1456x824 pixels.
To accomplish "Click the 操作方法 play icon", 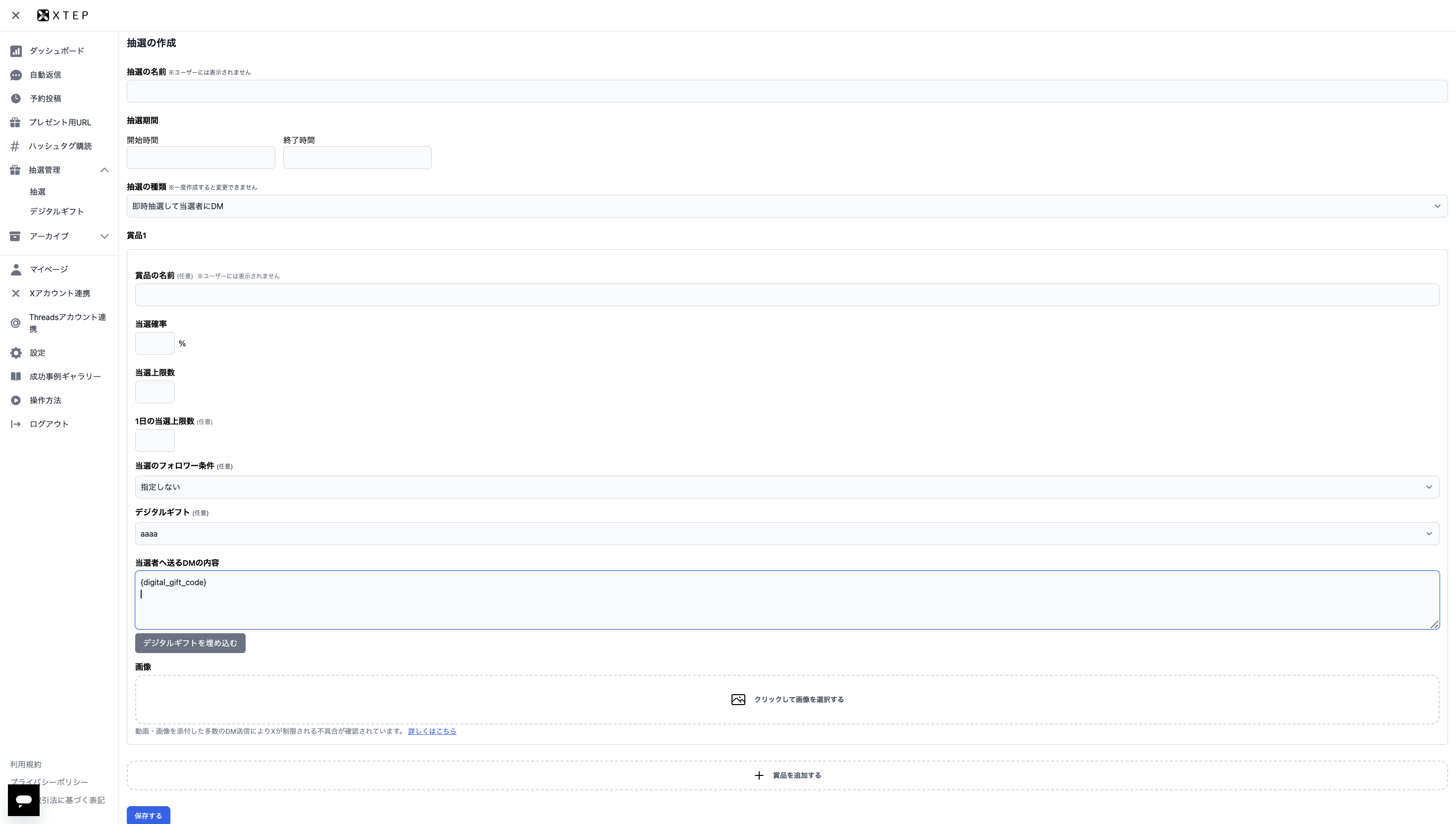I will [x=16, y=400].
